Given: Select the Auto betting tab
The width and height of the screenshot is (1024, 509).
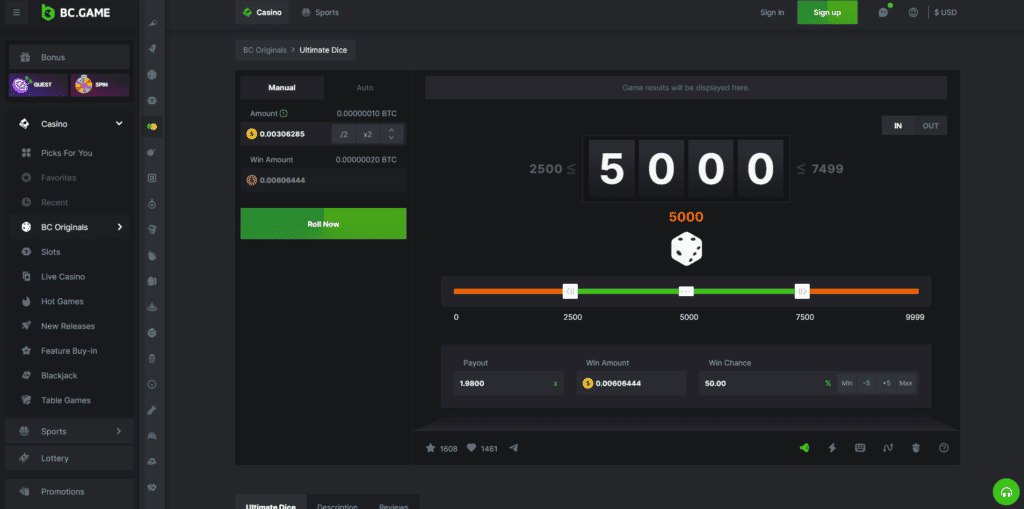Looking at the screenshot, I should (x=365, y=88).
